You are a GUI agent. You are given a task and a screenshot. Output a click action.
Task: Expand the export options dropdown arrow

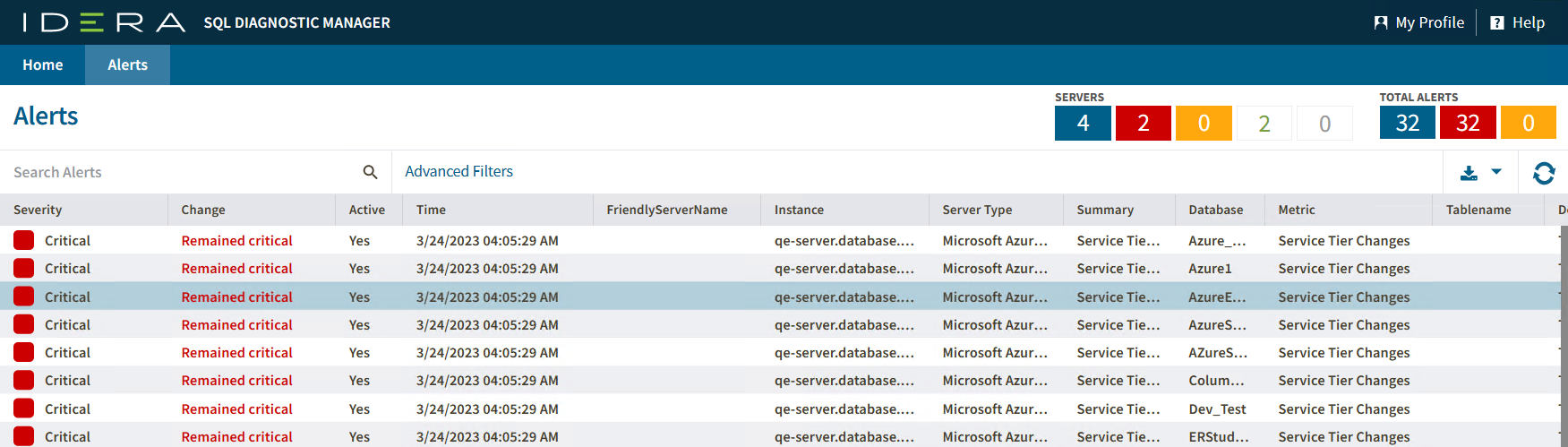click(x=1496, y=171)
